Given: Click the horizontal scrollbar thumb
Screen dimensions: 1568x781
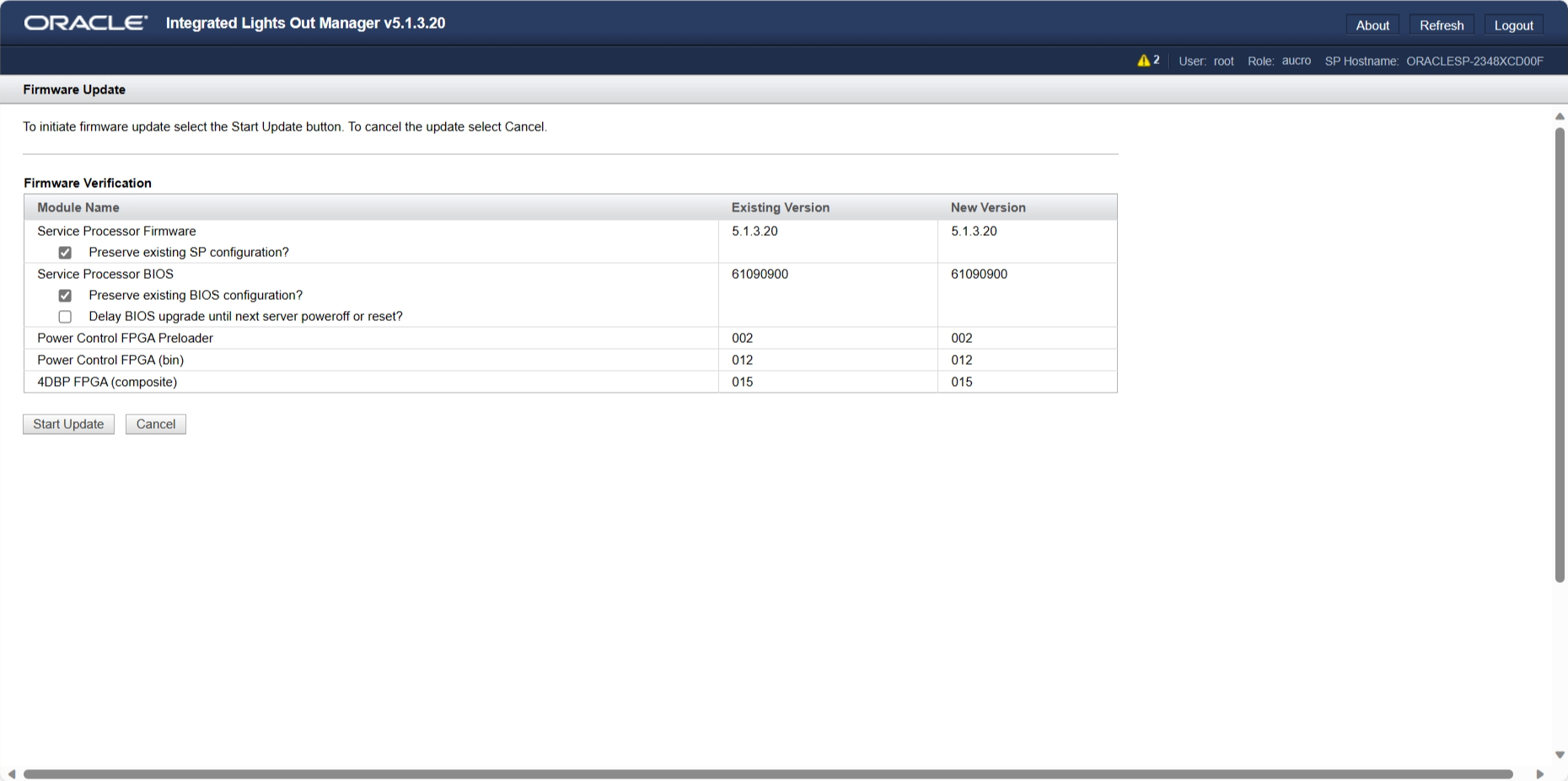Looking at the screenshot, I should coord(768,774).
